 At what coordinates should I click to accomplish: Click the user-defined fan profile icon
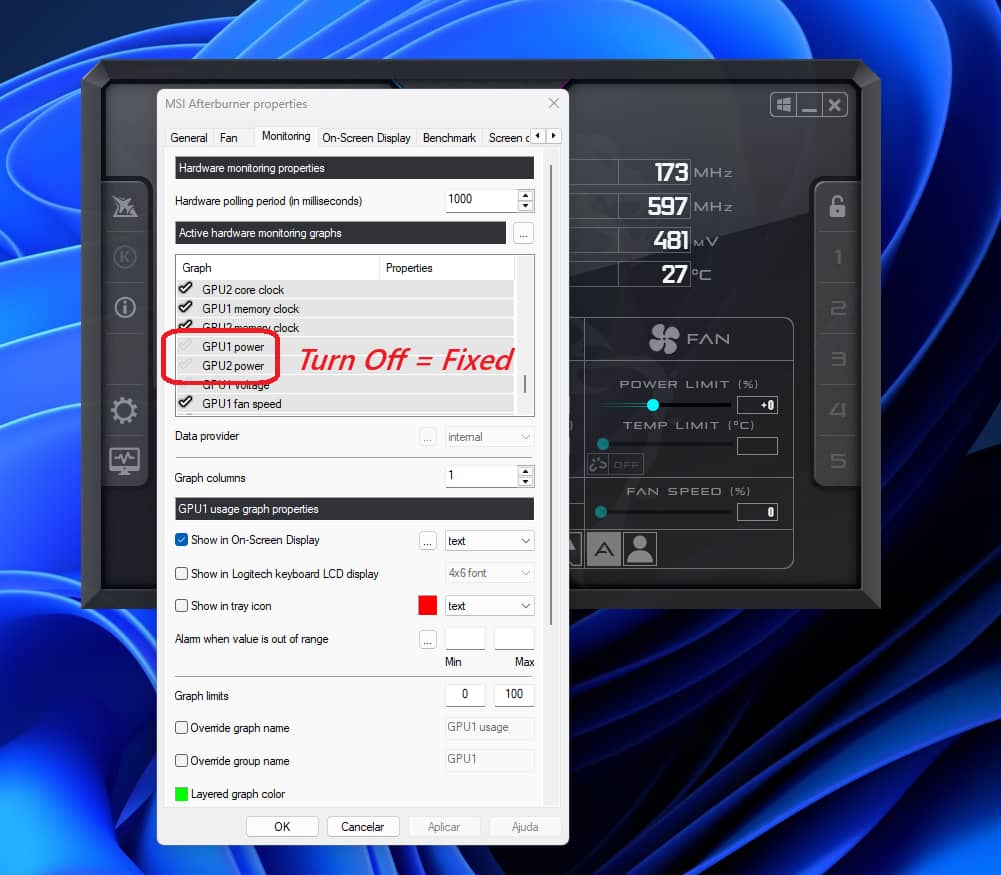pyautogui.click(x=640, y=549)
